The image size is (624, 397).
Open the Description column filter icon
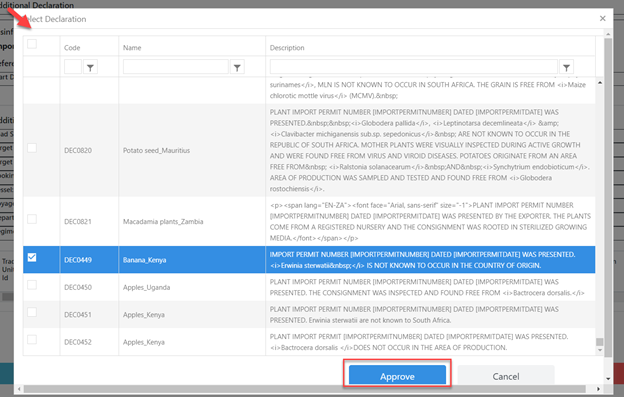[566, 67]
